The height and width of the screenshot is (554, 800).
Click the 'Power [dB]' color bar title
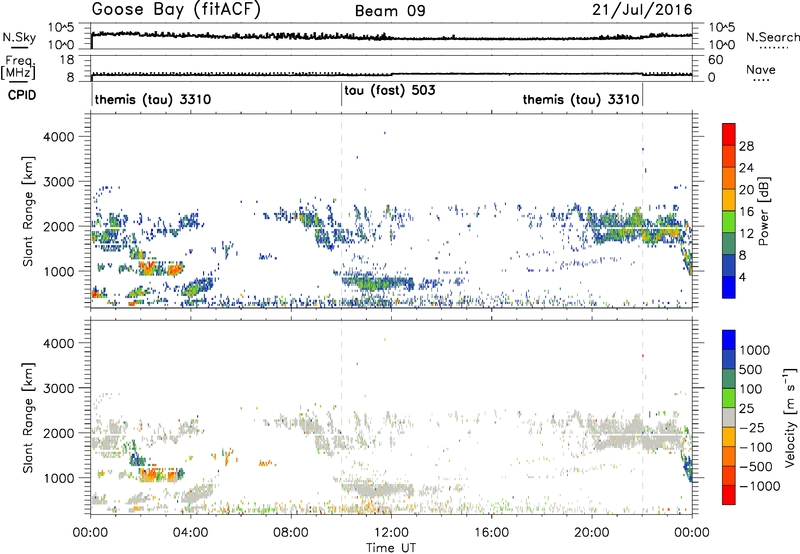[763, 211]
